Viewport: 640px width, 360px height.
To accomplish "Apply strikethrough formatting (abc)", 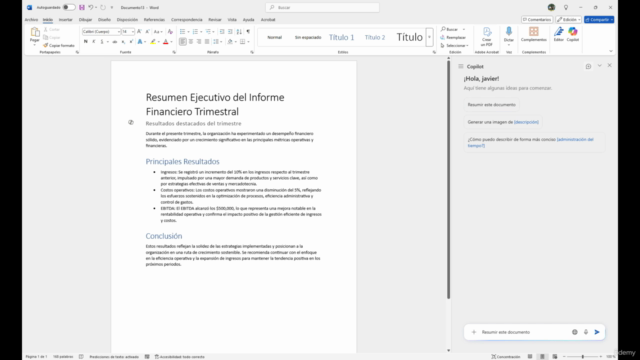I will pos(115,42).
